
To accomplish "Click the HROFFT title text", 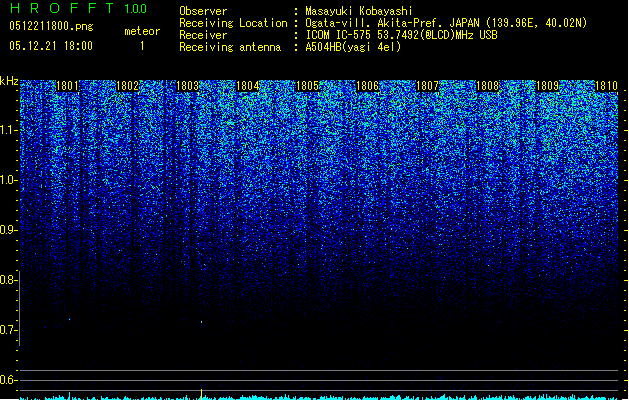I will click(x=62, y=8).
